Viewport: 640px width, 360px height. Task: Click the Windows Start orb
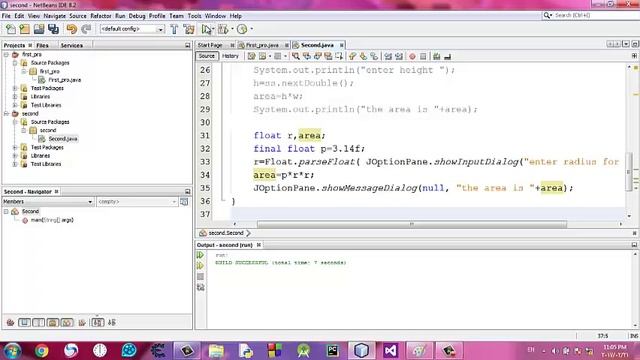pos(12,351)
